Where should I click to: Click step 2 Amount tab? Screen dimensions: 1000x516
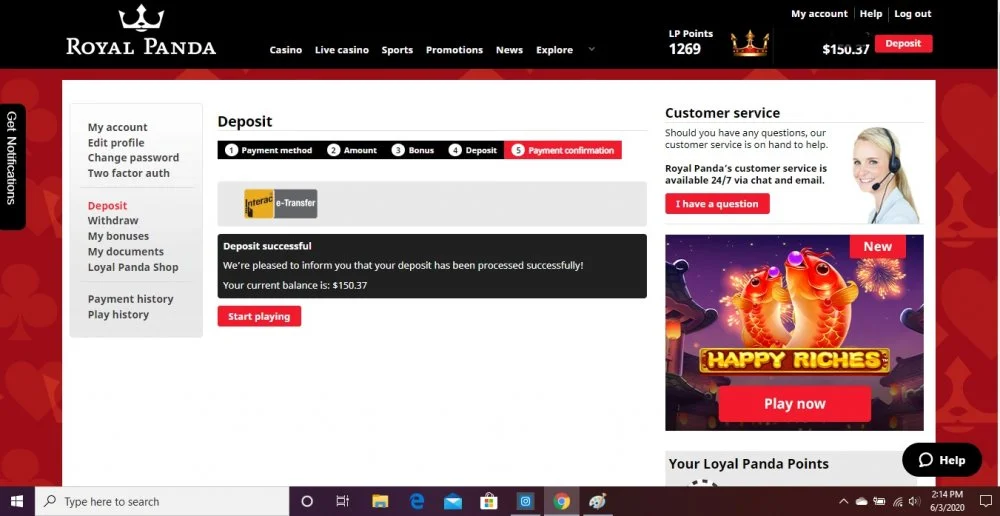pos(352,151)
